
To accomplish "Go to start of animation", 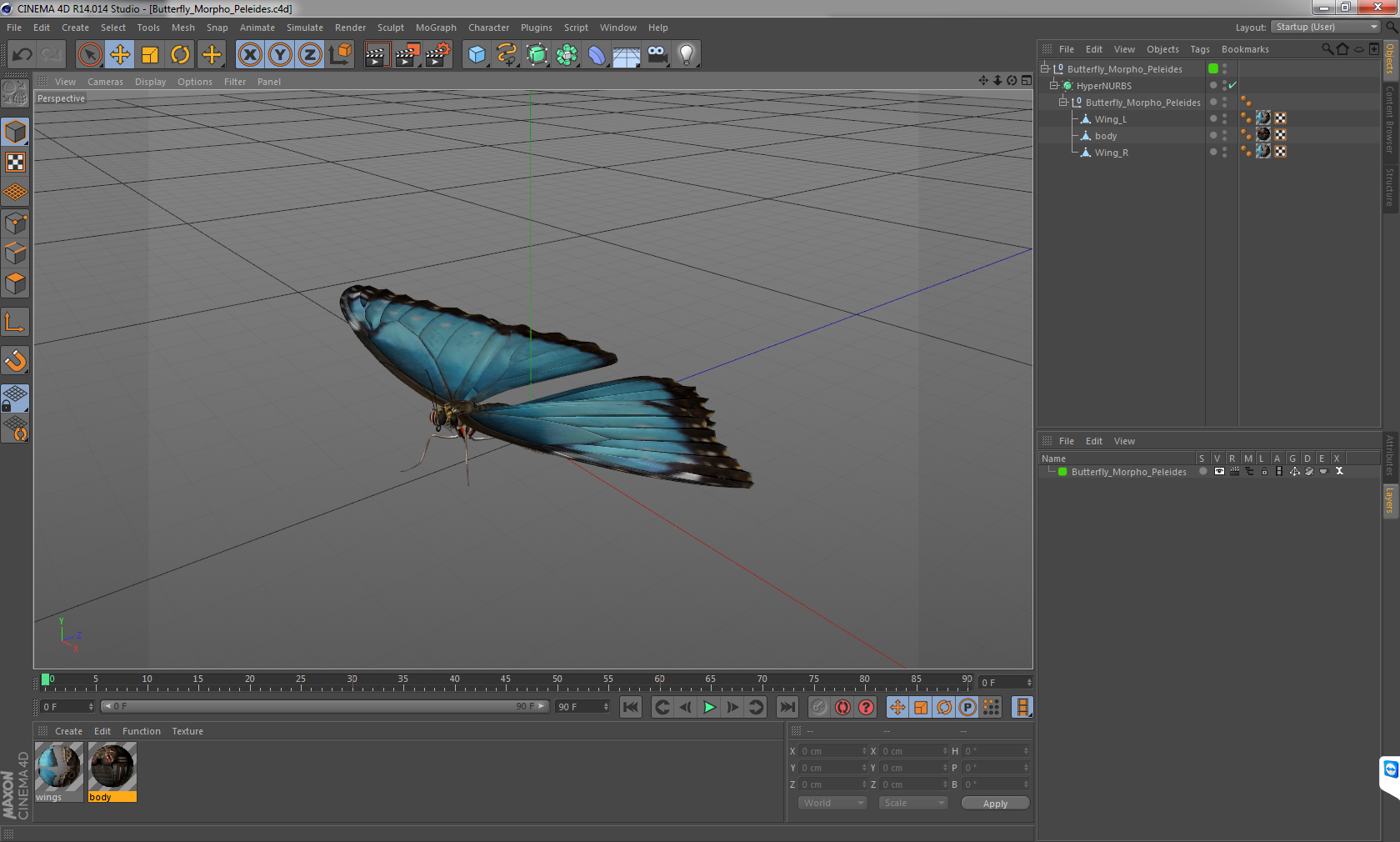I will click(x=631, y=707).
